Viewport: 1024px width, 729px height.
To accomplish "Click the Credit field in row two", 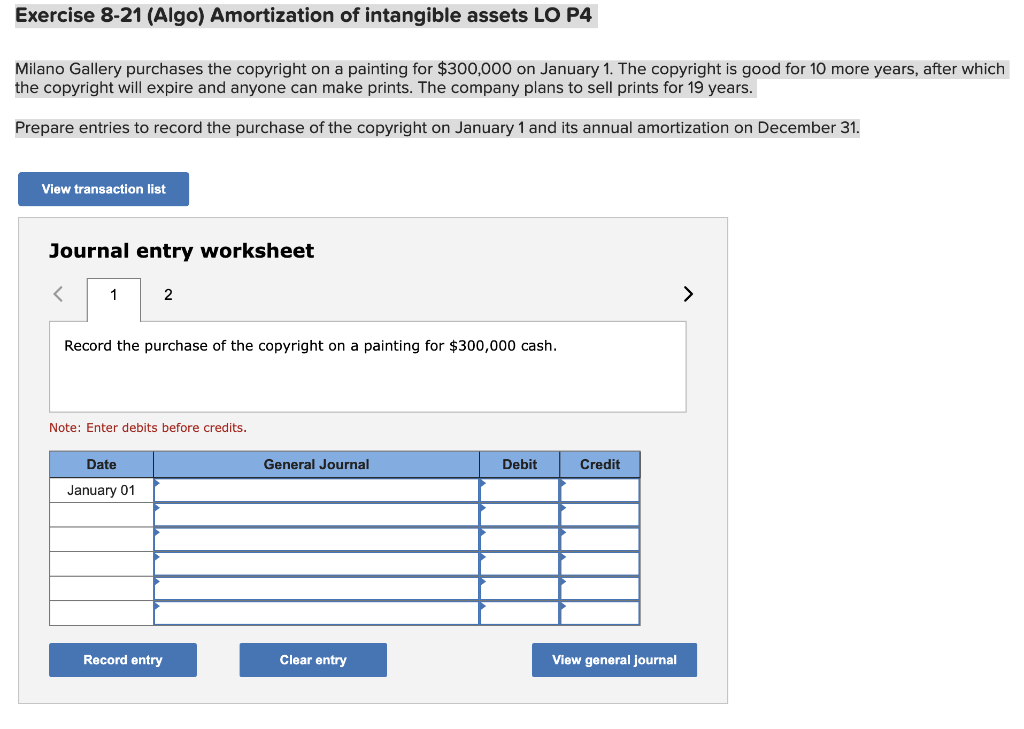I will (x=600, y=514).
